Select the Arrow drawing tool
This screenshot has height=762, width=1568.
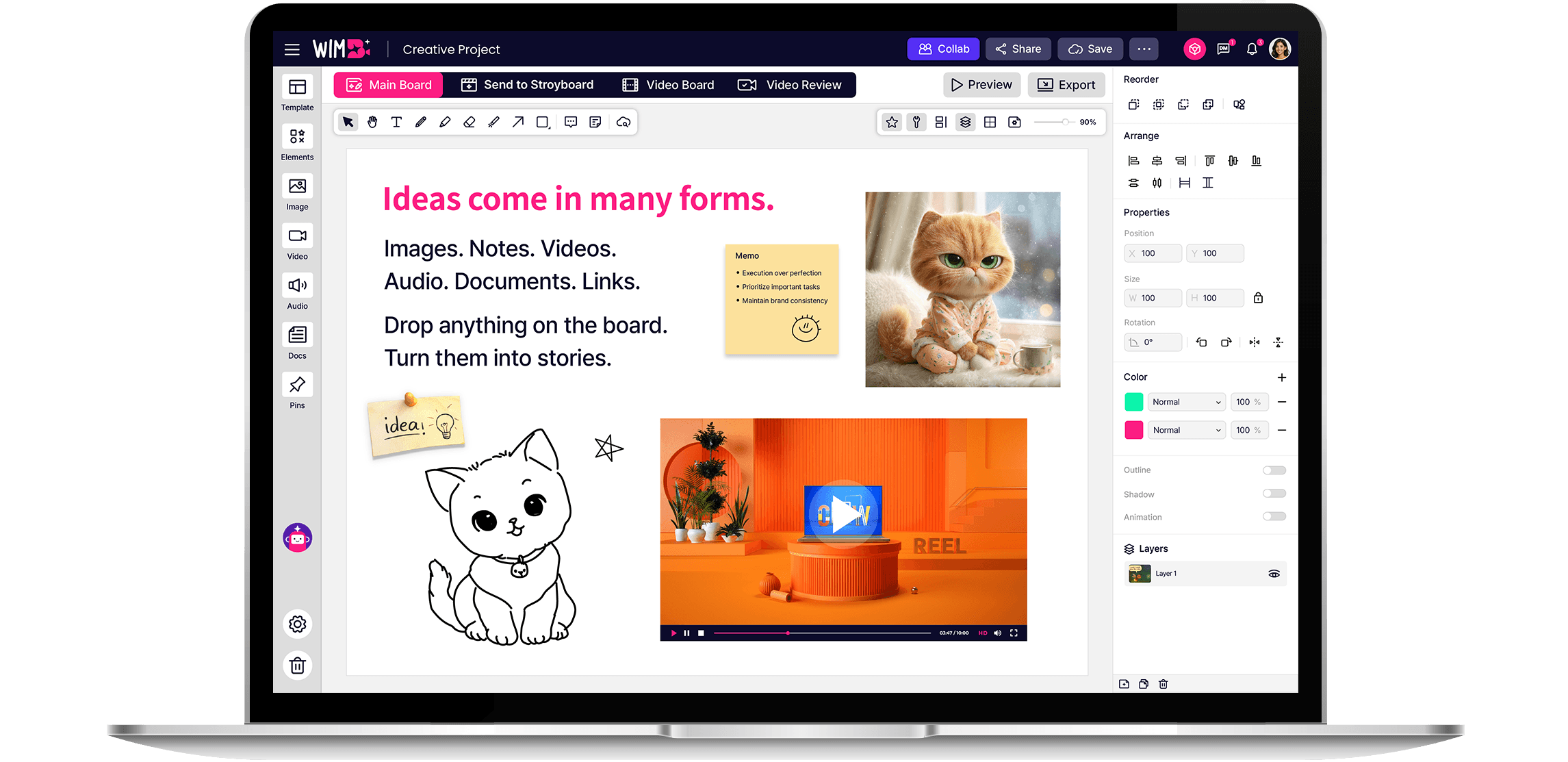click(518, 122)
